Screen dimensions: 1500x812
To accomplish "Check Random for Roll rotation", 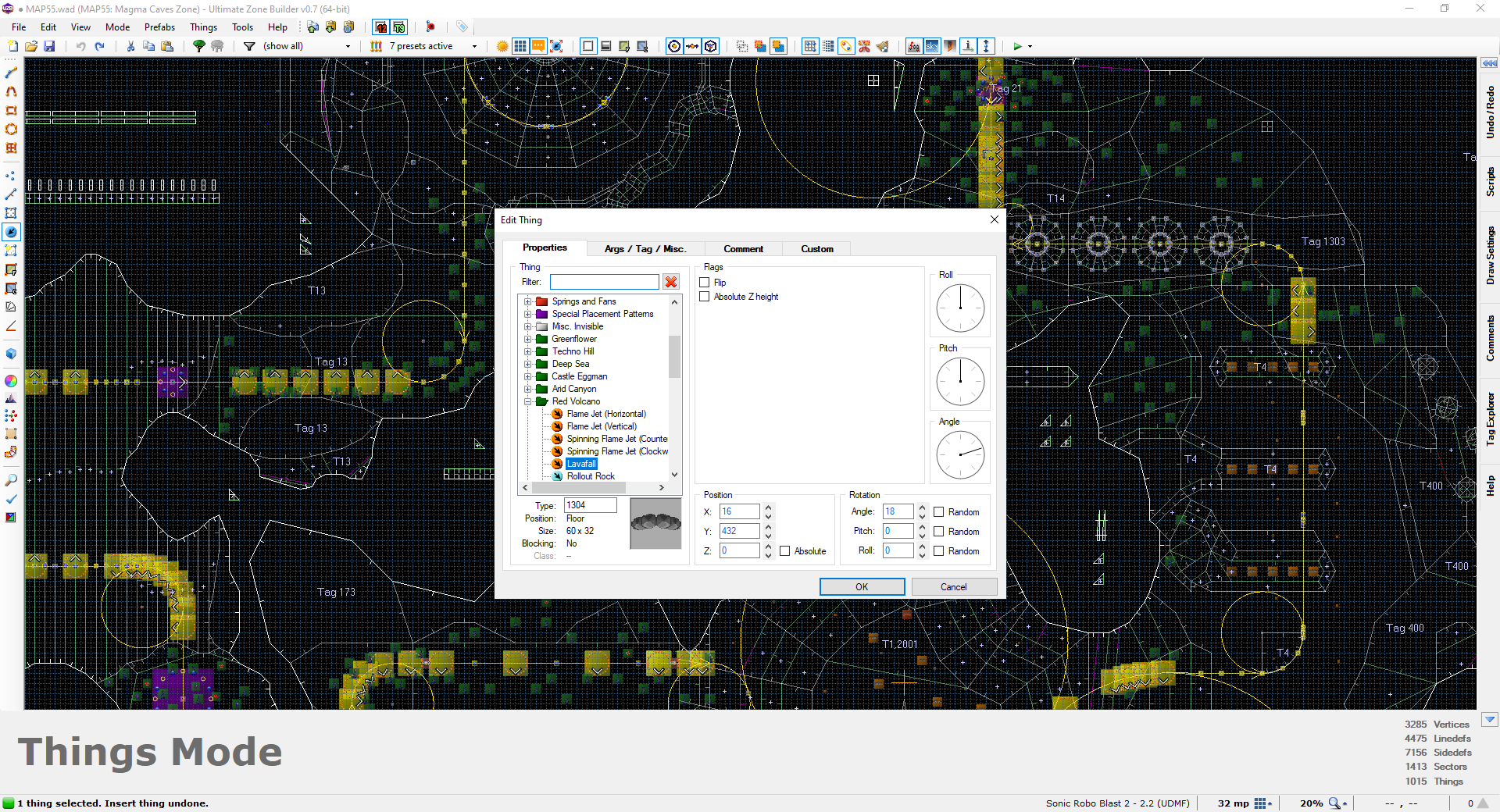I will 939,551.
